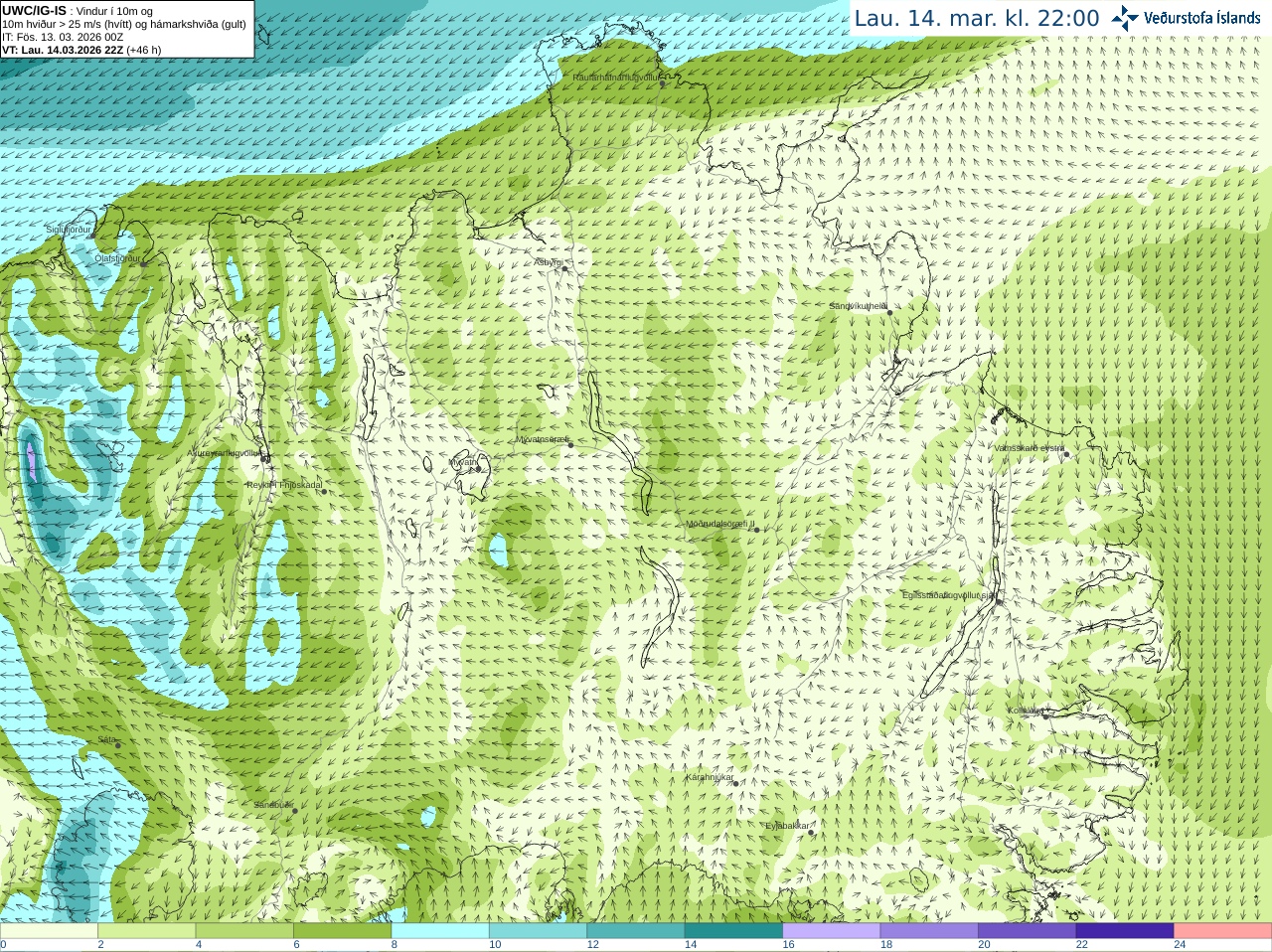Click the 16–18 m/s lavender legend swatch
Viewport: 1272px width, 952px height.
coord(832,931)
